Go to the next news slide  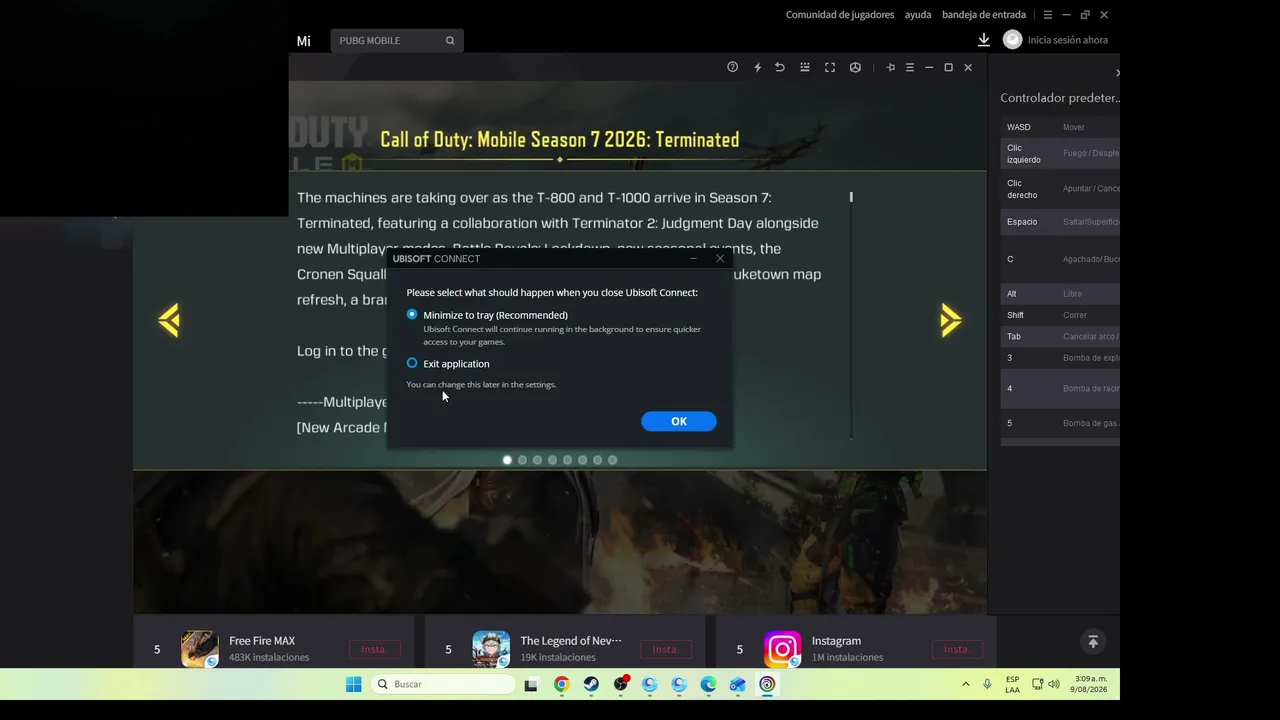[x=950, y=320]
